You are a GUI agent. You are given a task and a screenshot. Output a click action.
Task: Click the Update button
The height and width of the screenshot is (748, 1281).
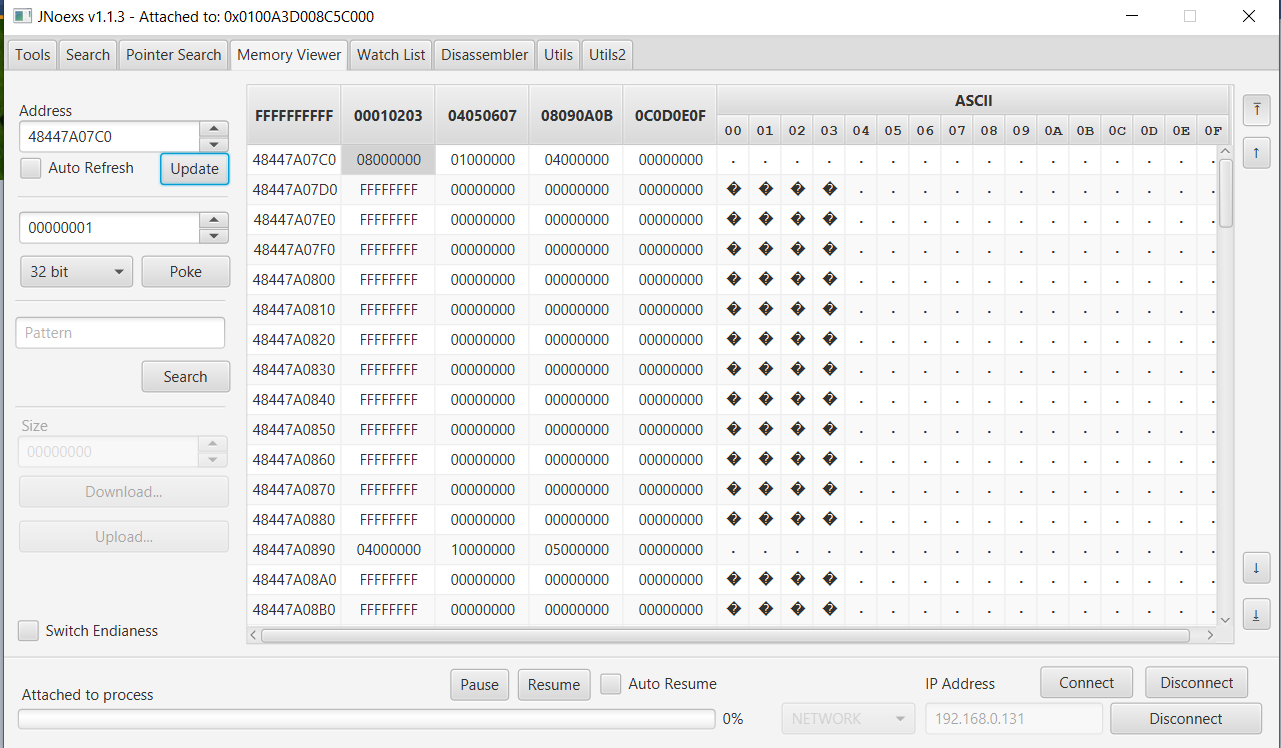(x=194, y=169)
